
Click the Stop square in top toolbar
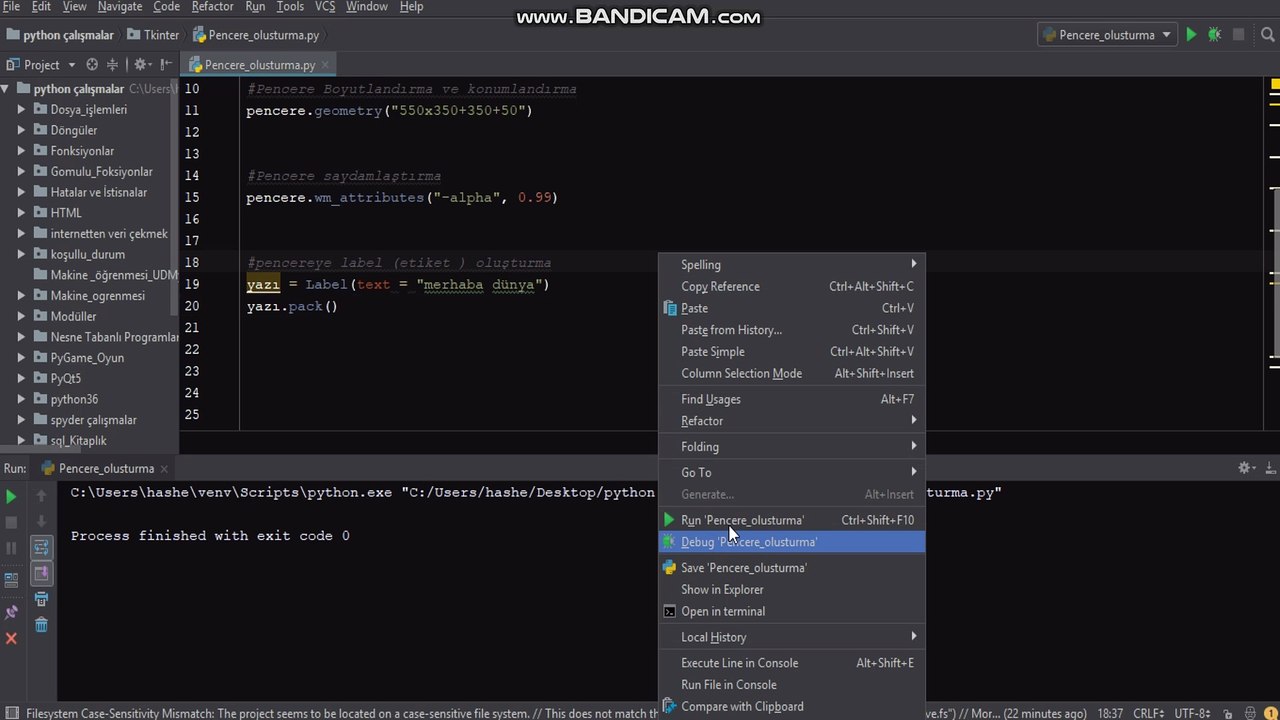click(1238, 35)
